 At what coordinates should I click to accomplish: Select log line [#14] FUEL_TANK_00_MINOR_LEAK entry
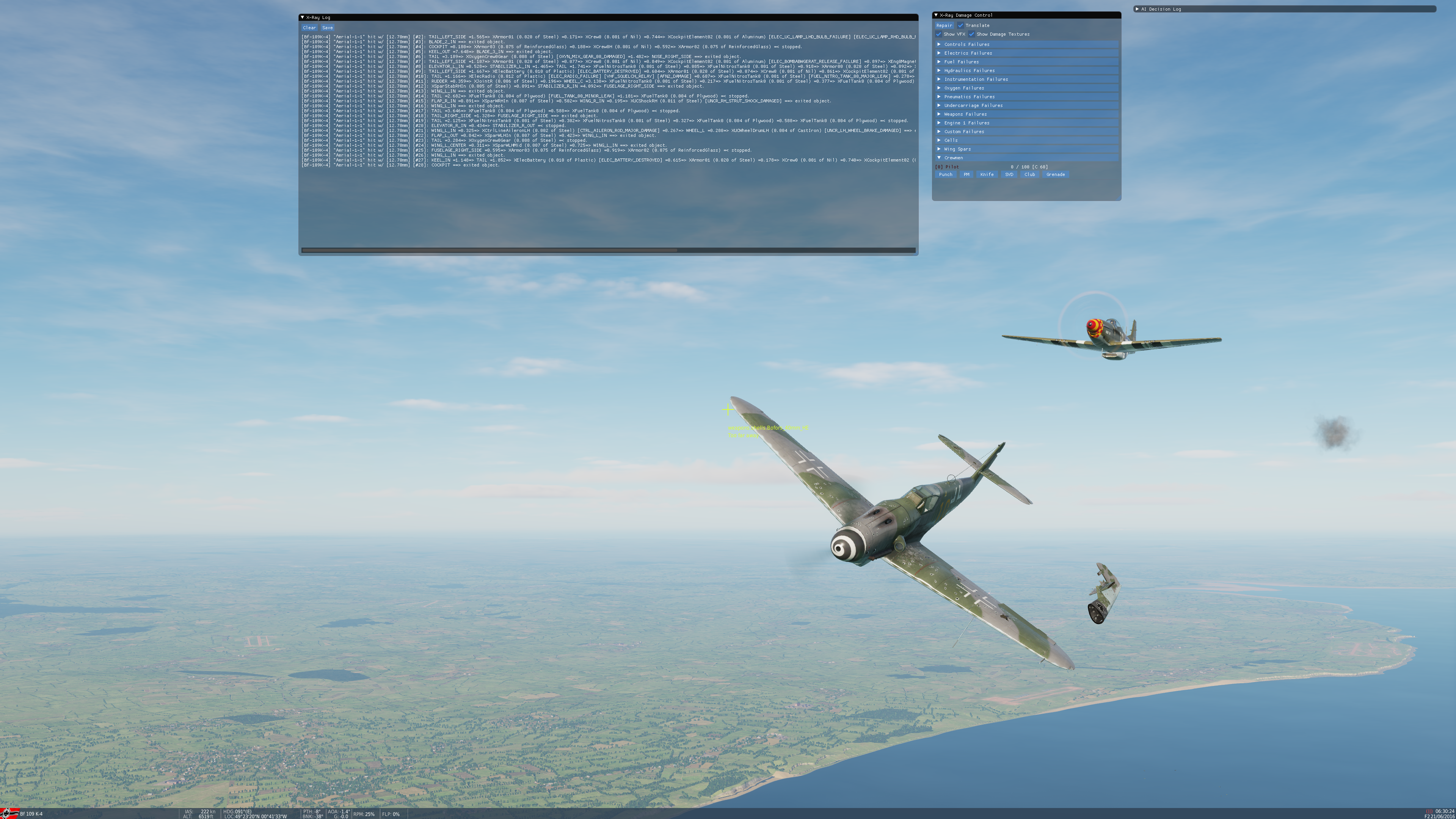coord(525,96)
